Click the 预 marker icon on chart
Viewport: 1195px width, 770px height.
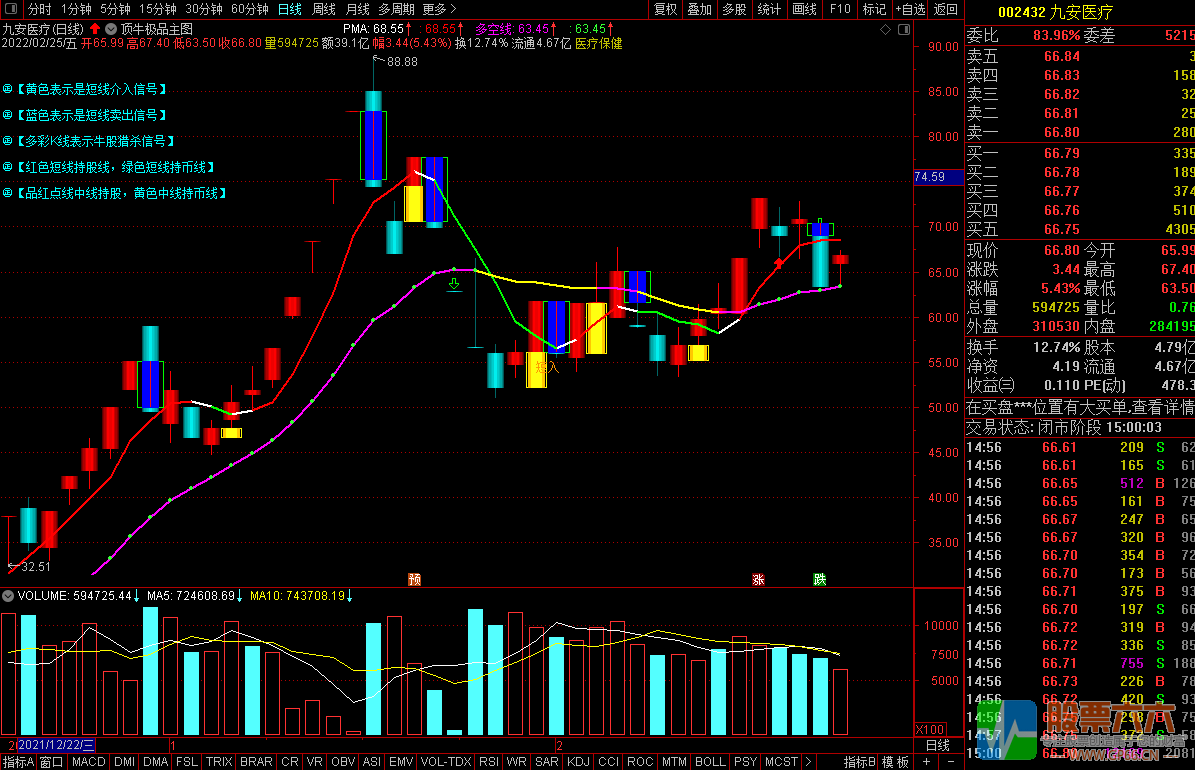click(415, 579)
